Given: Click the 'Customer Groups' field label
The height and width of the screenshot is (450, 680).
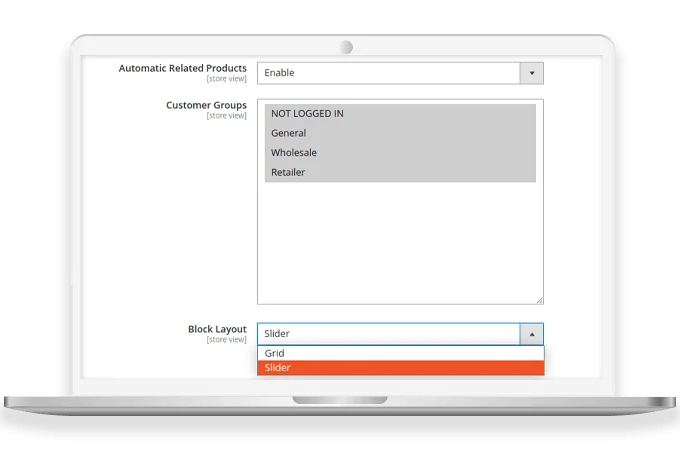Looking at the screenshot, I should point(206,105).
